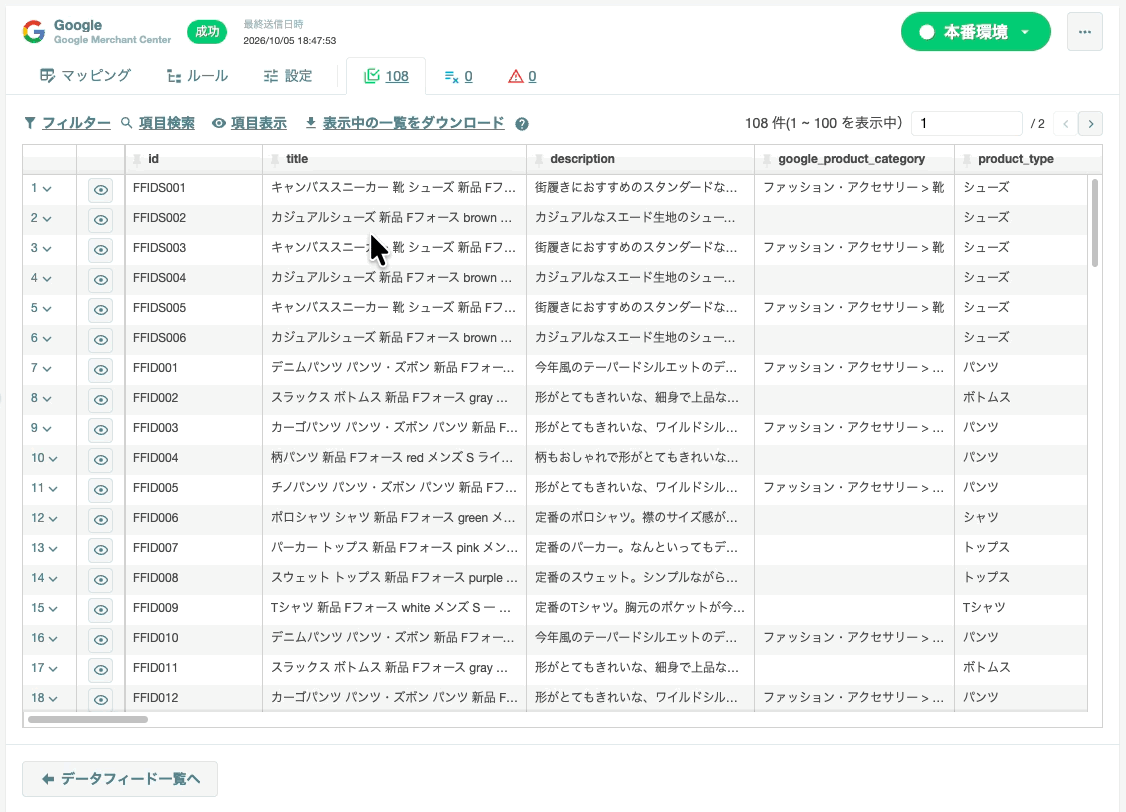The height and width of the screenshot is (812, 1126).
Task: Open the three-dots more options menu
Action: (1084, 32)
